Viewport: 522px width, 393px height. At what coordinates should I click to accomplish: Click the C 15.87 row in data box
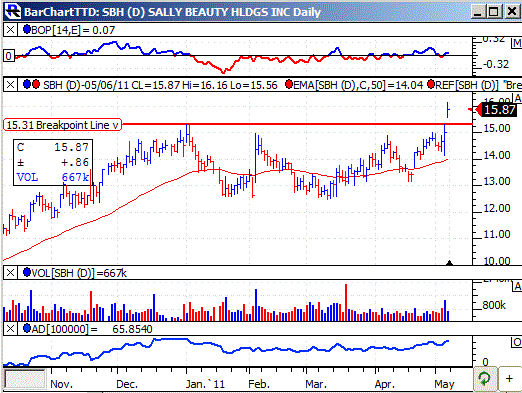(x=53, y=147)
